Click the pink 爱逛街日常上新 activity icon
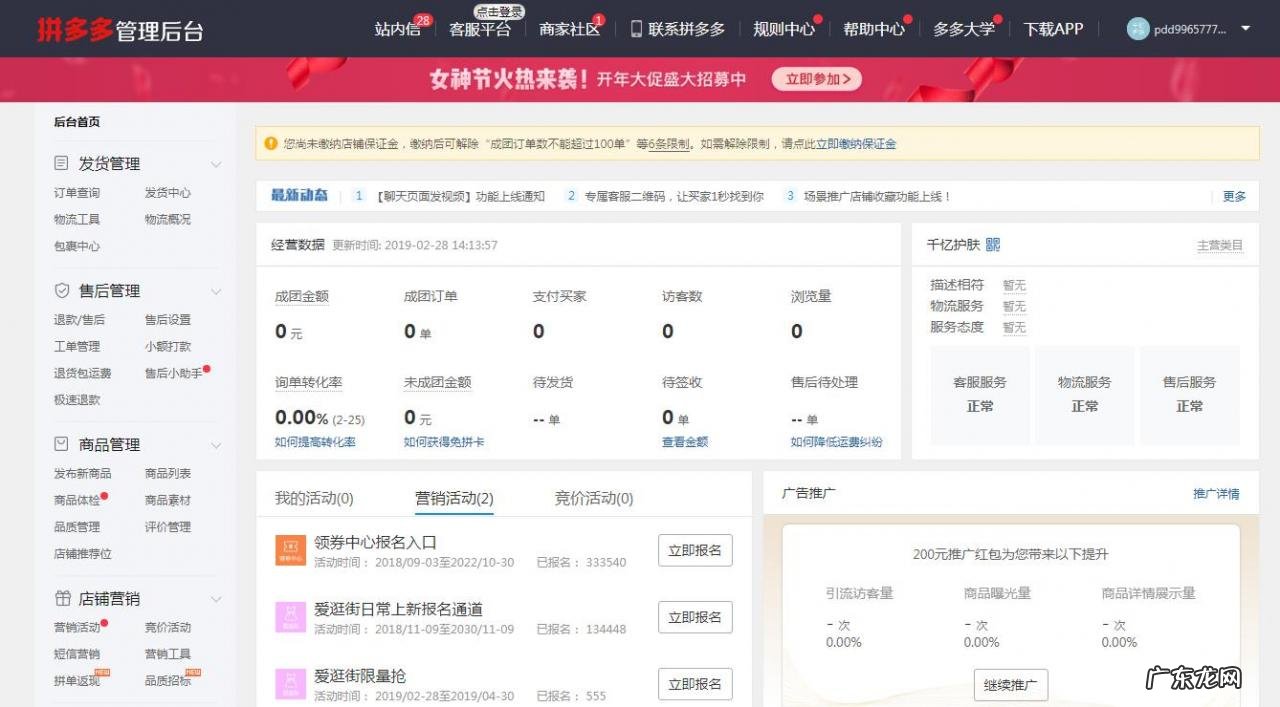1280x707 pixels. pos(290,617)
